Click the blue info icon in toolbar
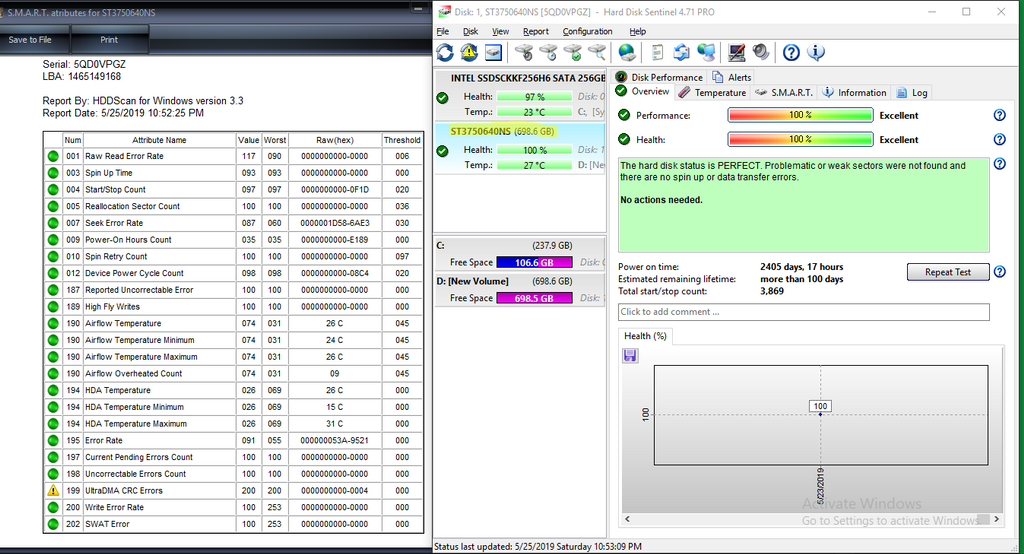 816,52
